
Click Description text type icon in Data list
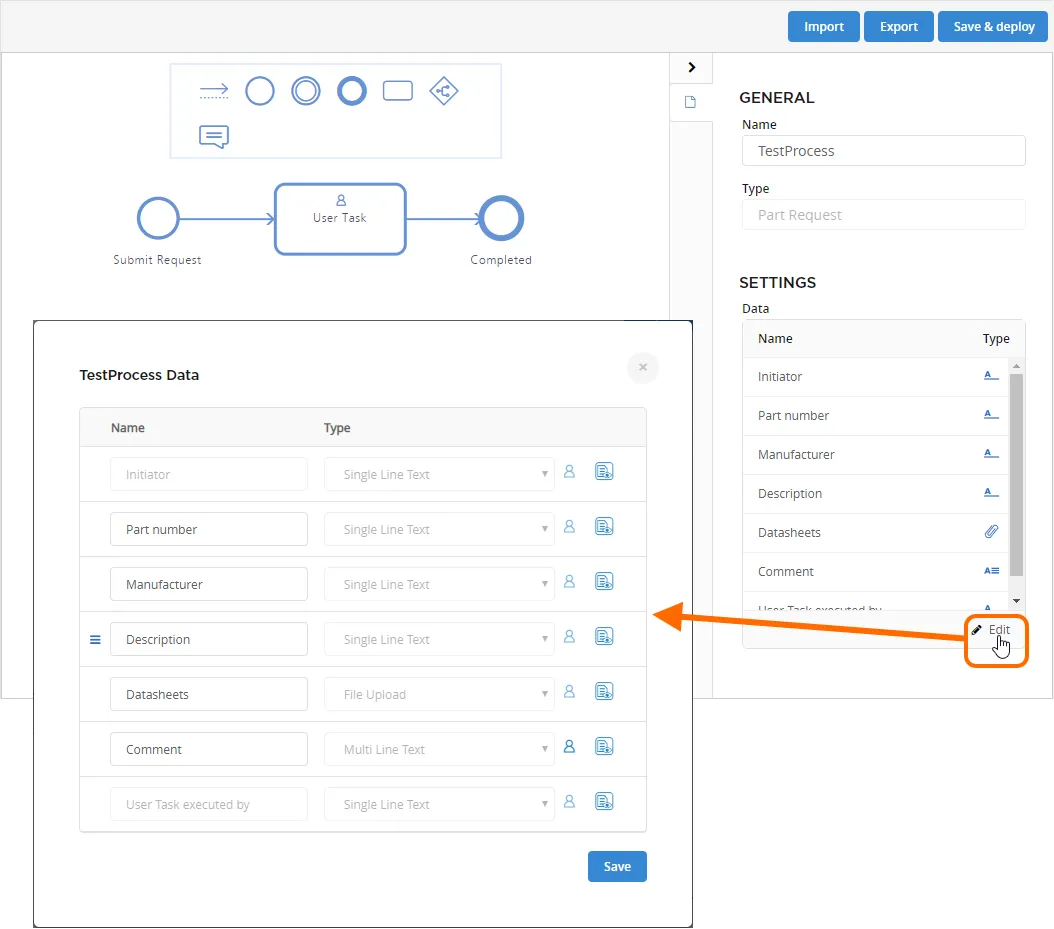click(x=991, y=493)
